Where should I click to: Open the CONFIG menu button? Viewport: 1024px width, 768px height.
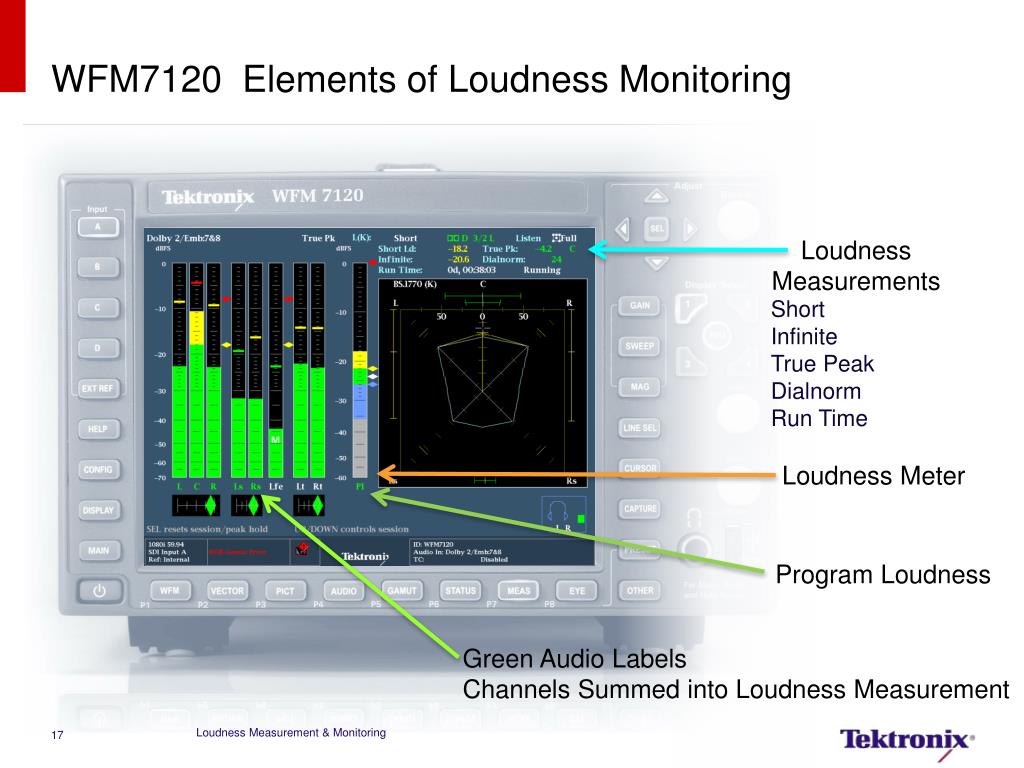98,470
